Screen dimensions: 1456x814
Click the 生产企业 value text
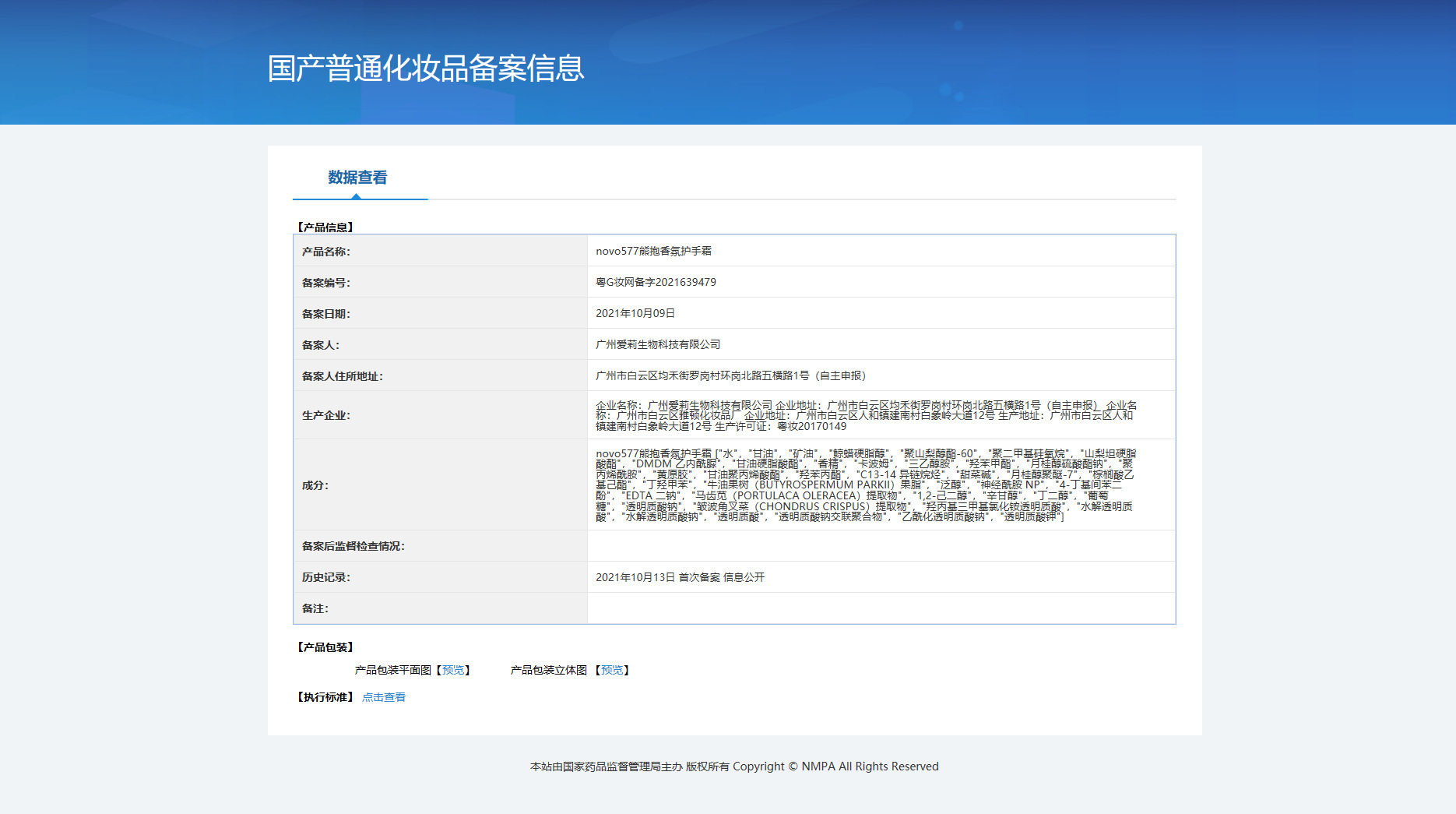(x=866, y=415)
